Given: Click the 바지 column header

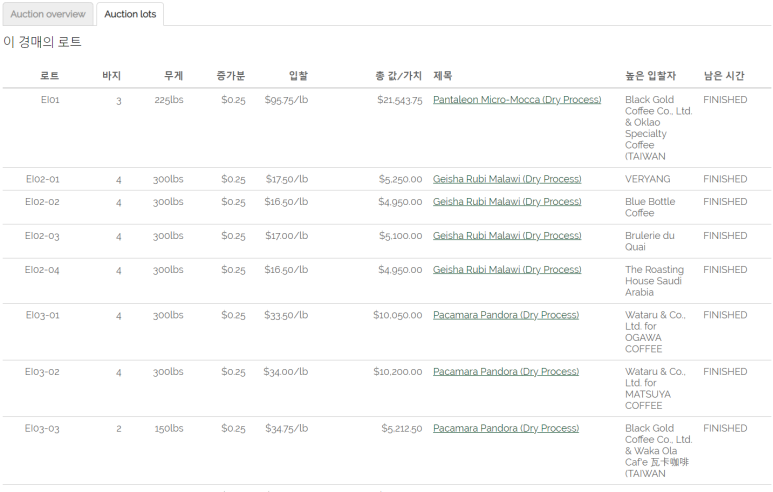Looking at the screenshot, I should coord(111,75).
